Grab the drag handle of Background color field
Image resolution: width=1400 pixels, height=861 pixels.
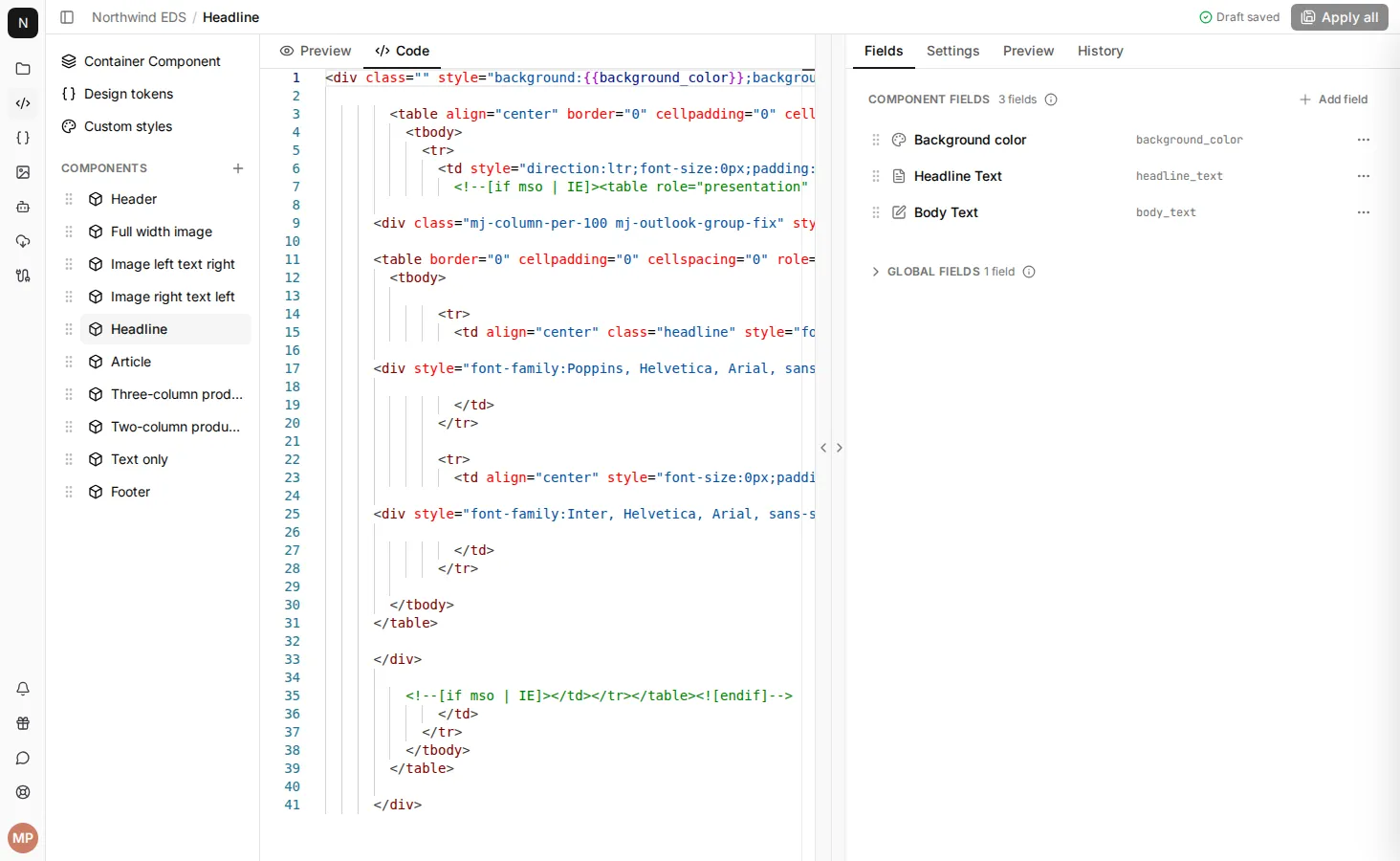pyautogui.click(x=876, y=140)
